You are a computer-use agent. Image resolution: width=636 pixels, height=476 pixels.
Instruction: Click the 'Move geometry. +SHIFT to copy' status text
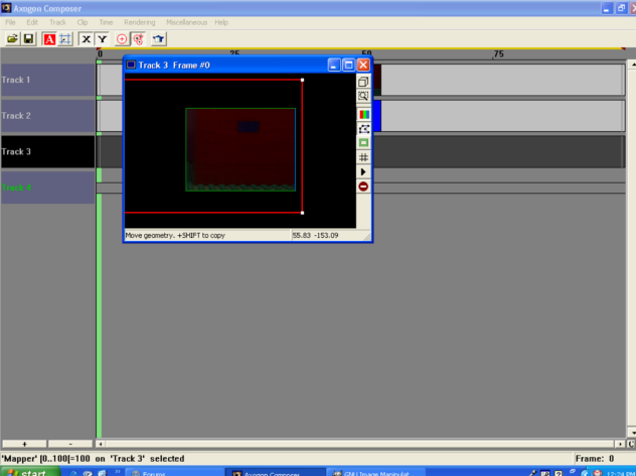(175, 236)
